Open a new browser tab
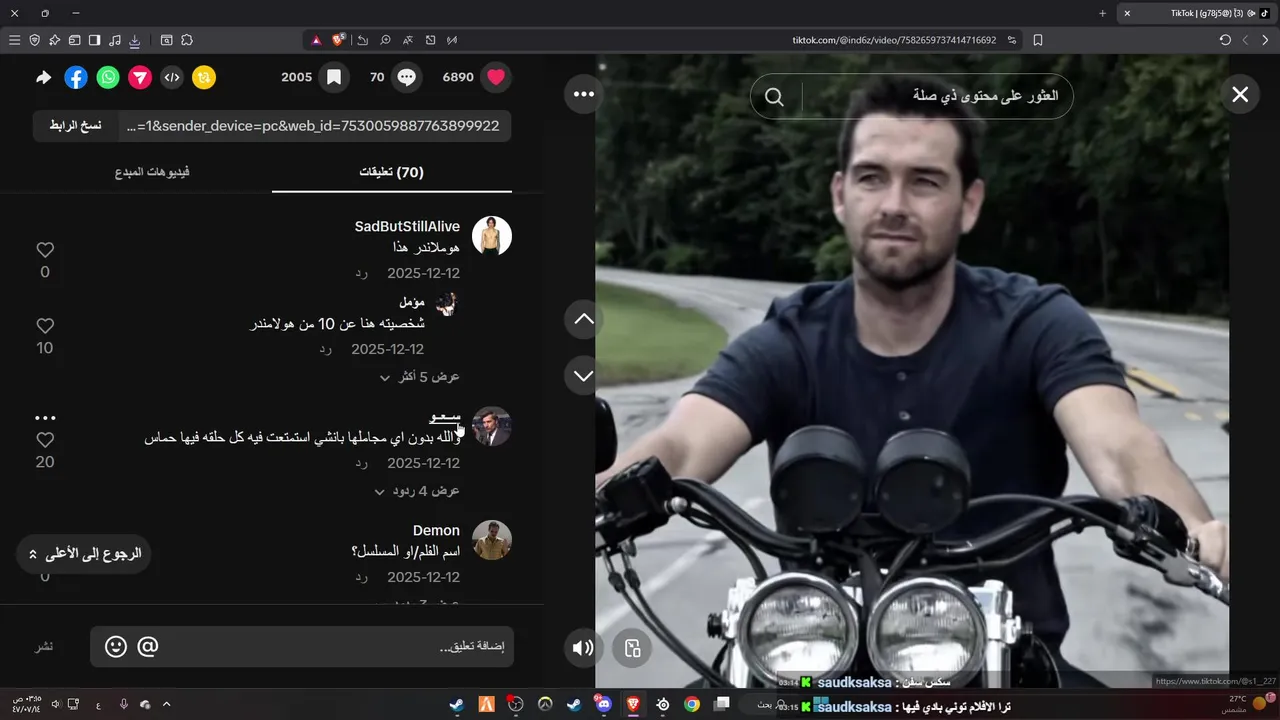The height and width of the screenshot is (720, 1280). 1102,13
